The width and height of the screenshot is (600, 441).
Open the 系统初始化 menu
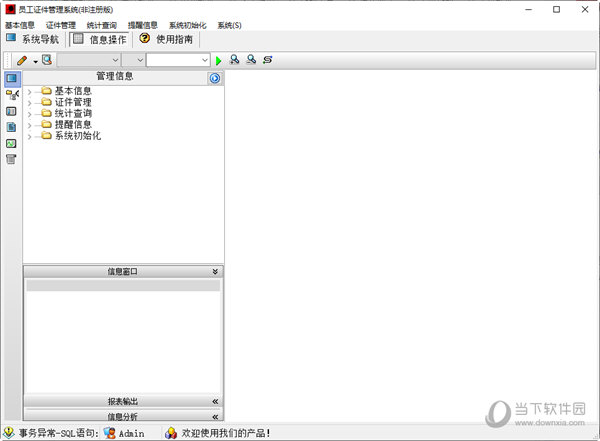click(x=188, y=25)
